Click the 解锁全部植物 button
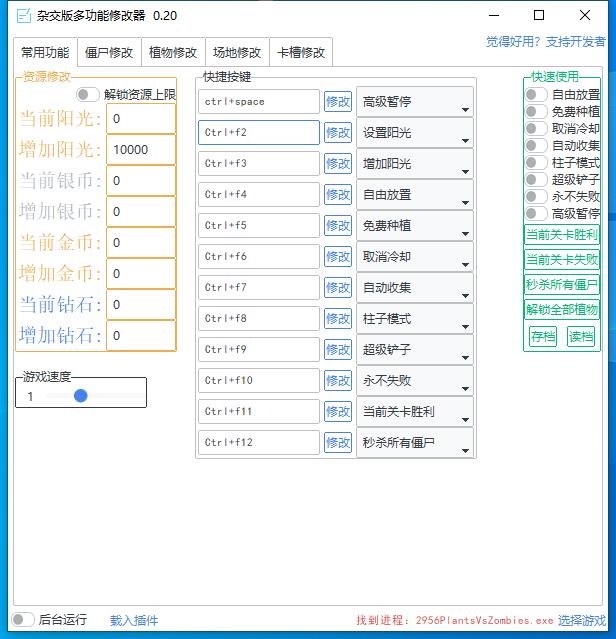 click(x=561, y=309)
